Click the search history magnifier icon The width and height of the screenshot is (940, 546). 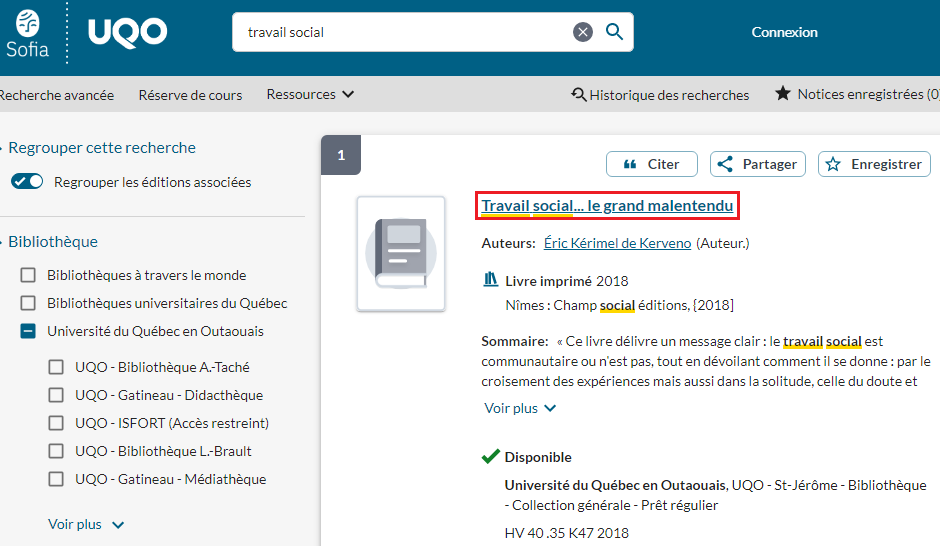tap(579, 94)
